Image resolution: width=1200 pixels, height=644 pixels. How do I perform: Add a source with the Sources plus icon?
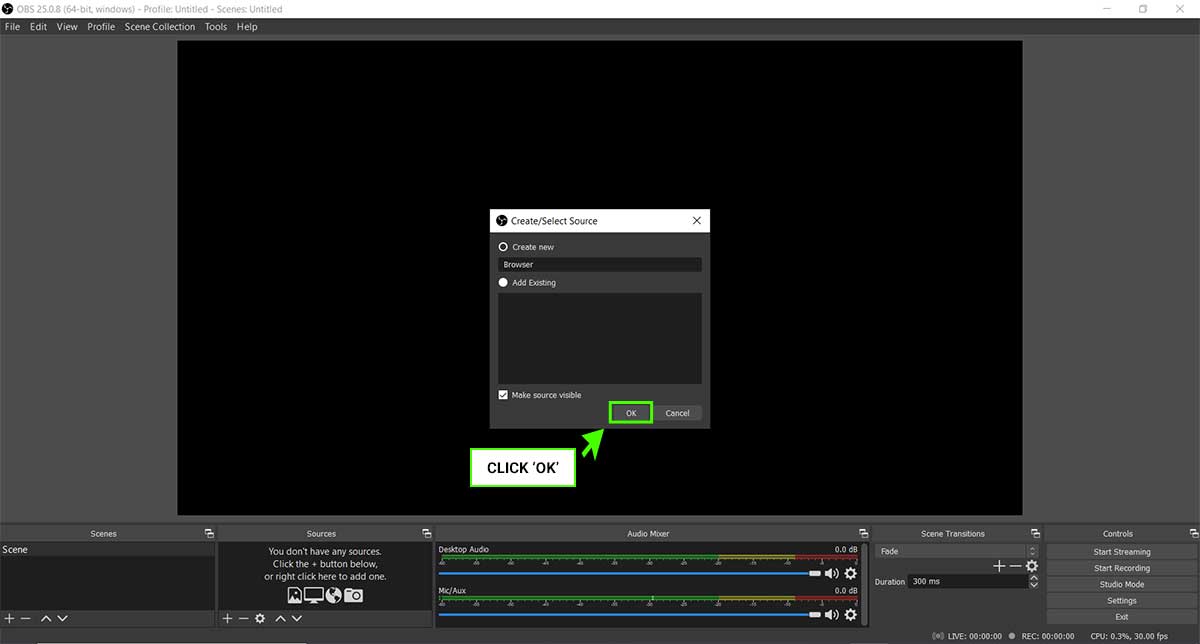coord(227,619)
